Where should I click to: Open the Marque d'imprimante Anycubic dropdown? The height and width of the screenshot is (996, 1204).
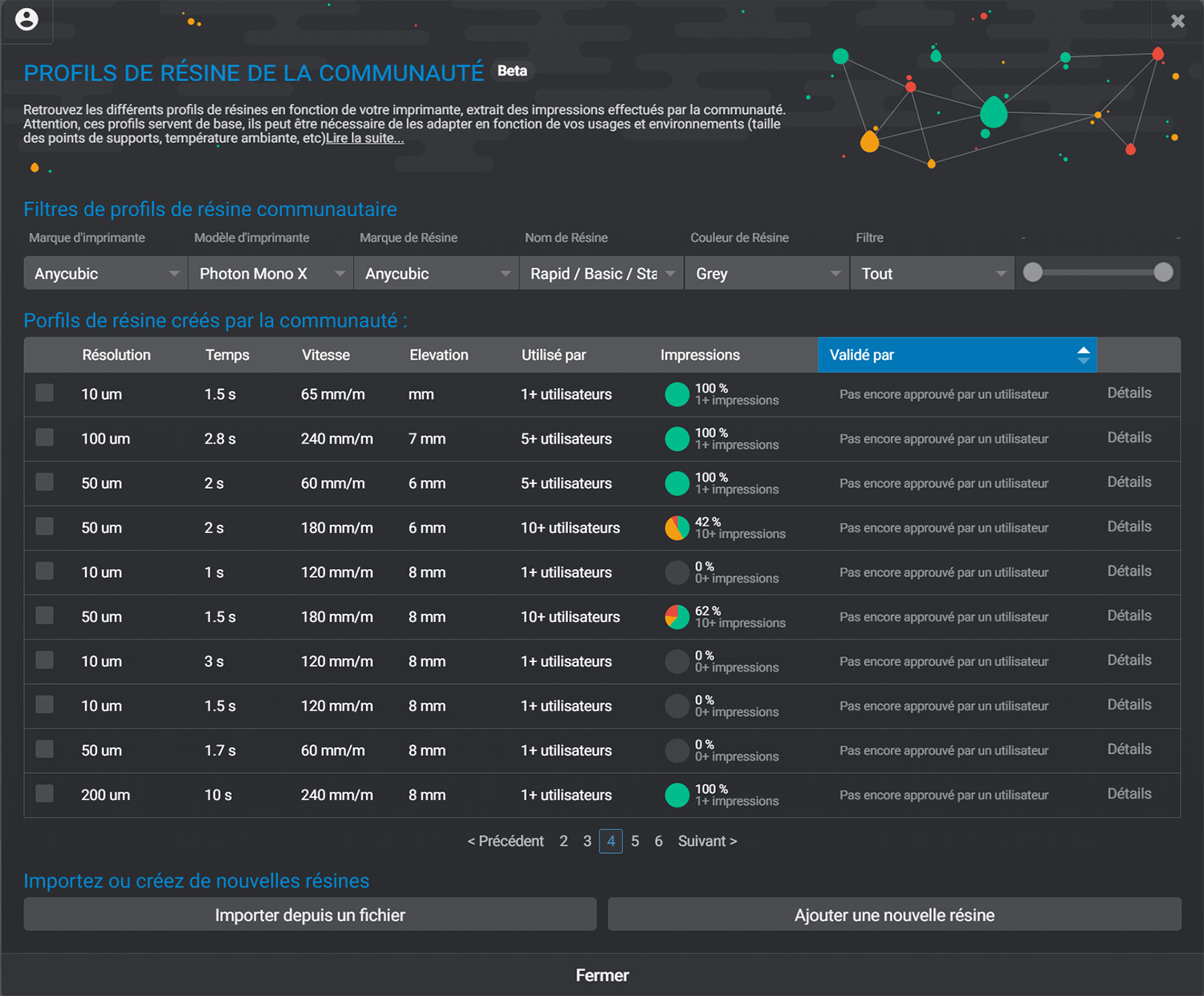(106, 274)
